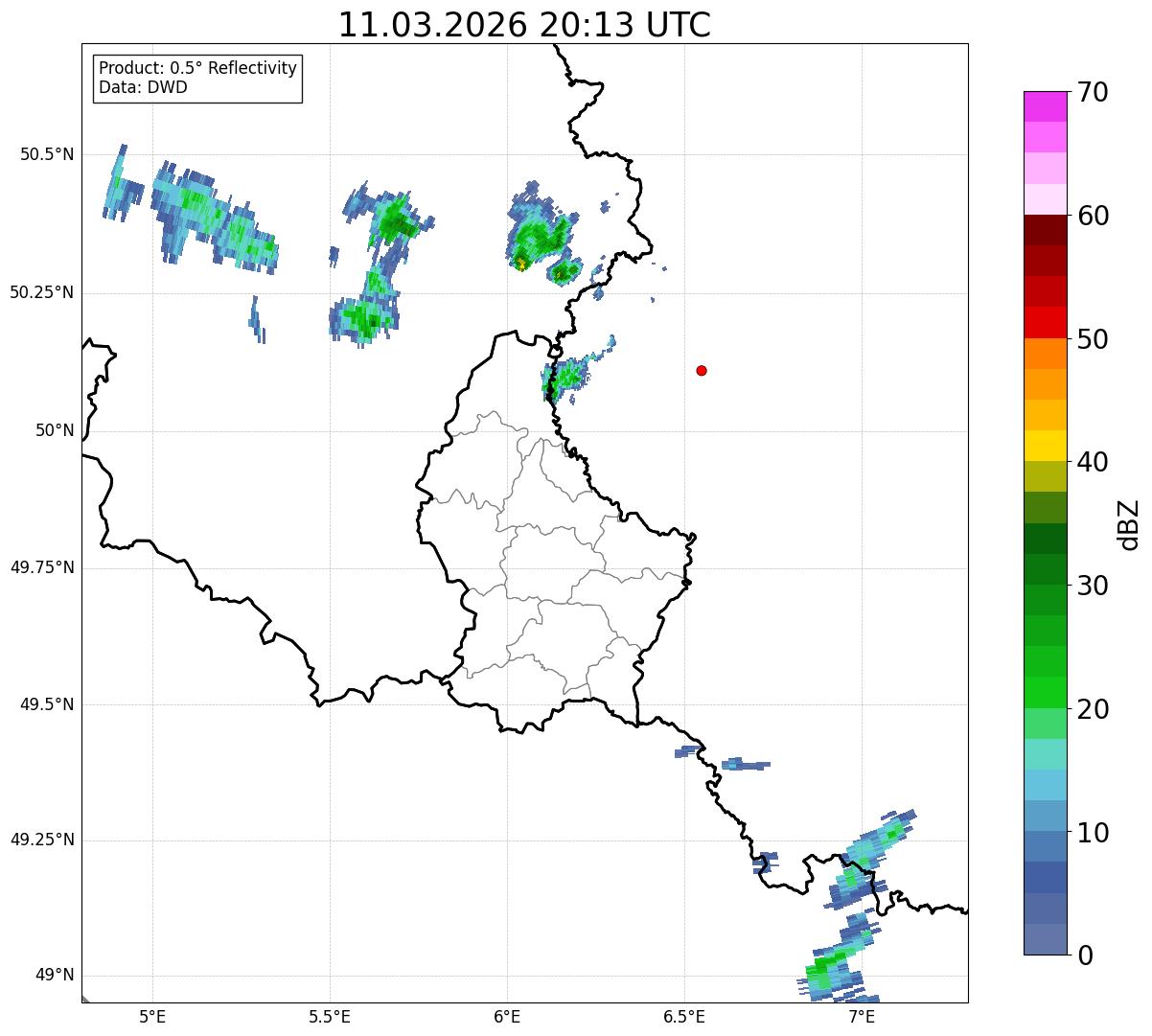Click the "50.5°N" latitude label

47,154
